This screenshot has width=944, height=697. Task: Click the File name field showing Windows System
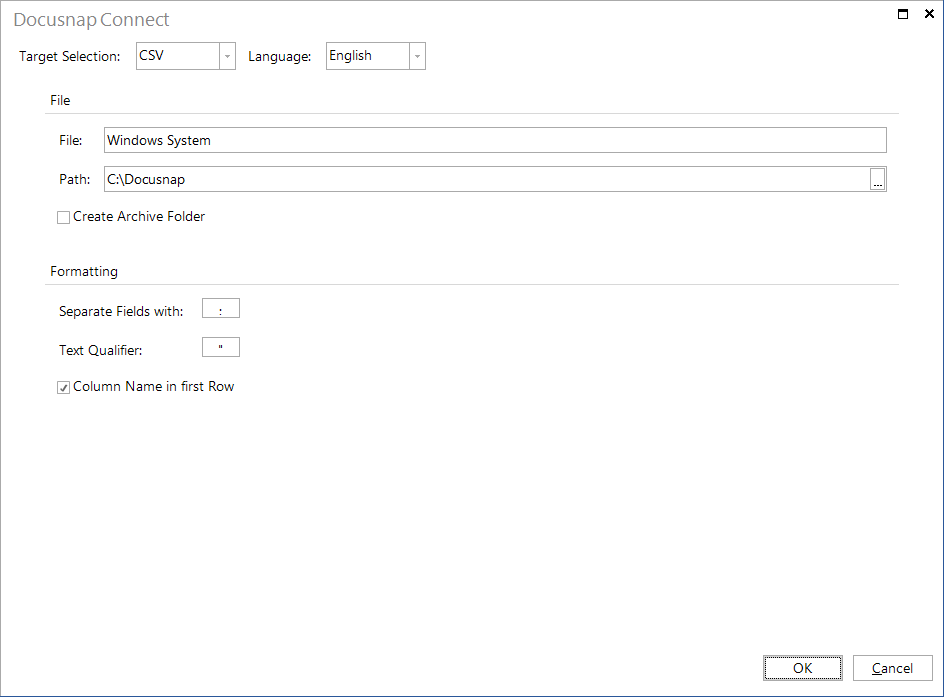click(495, 140)
